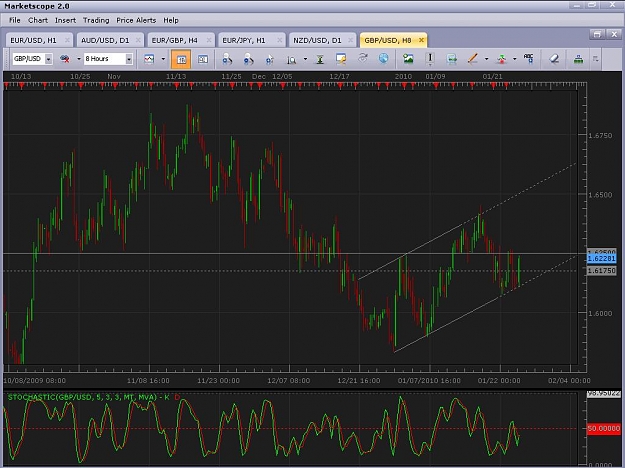Close the inner chart window
This screenshot has width=625, height=468.
point(614,35)
